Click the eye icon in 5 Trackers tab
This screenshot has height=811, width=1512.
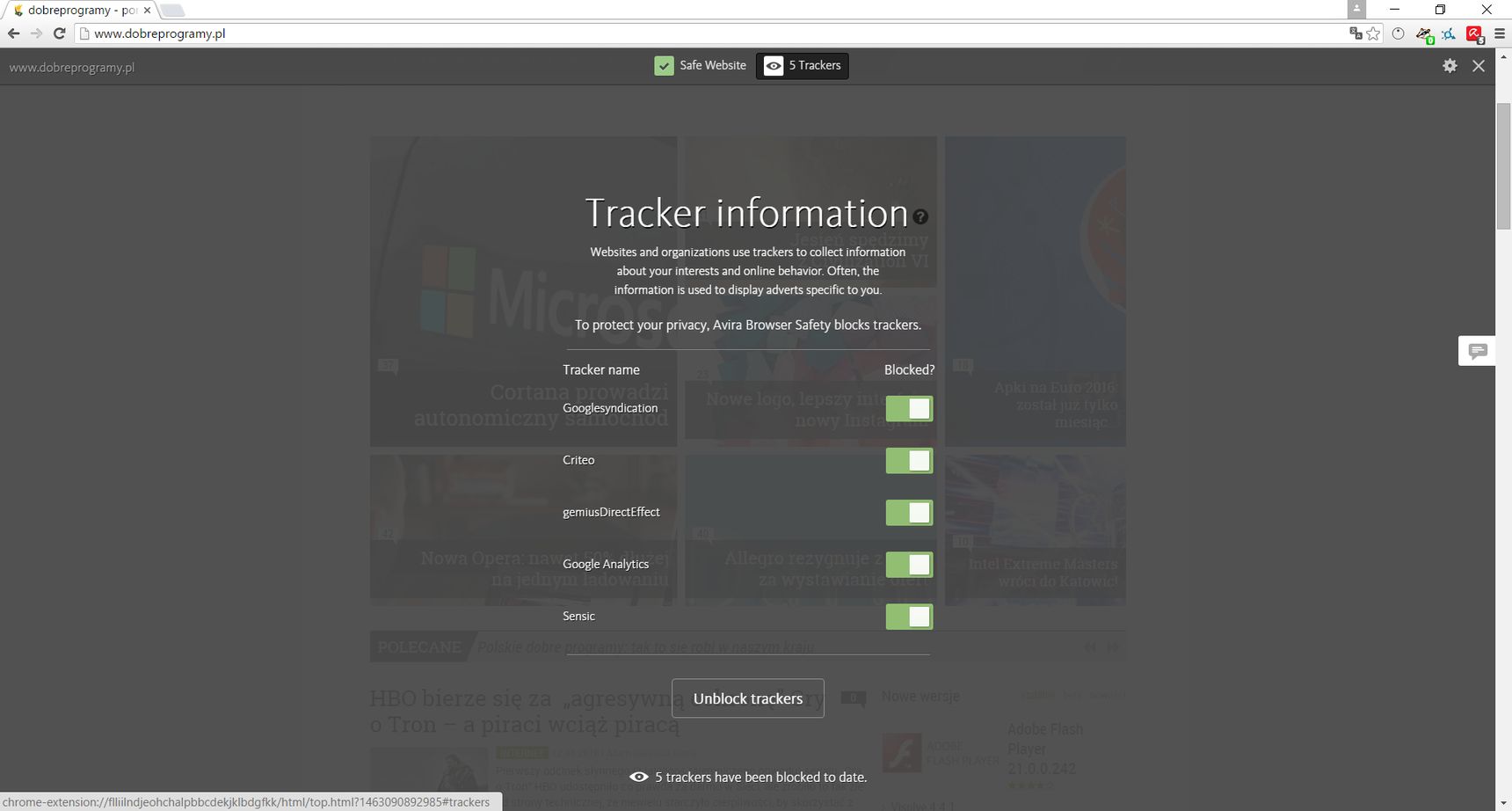click(x=774, y=66)
